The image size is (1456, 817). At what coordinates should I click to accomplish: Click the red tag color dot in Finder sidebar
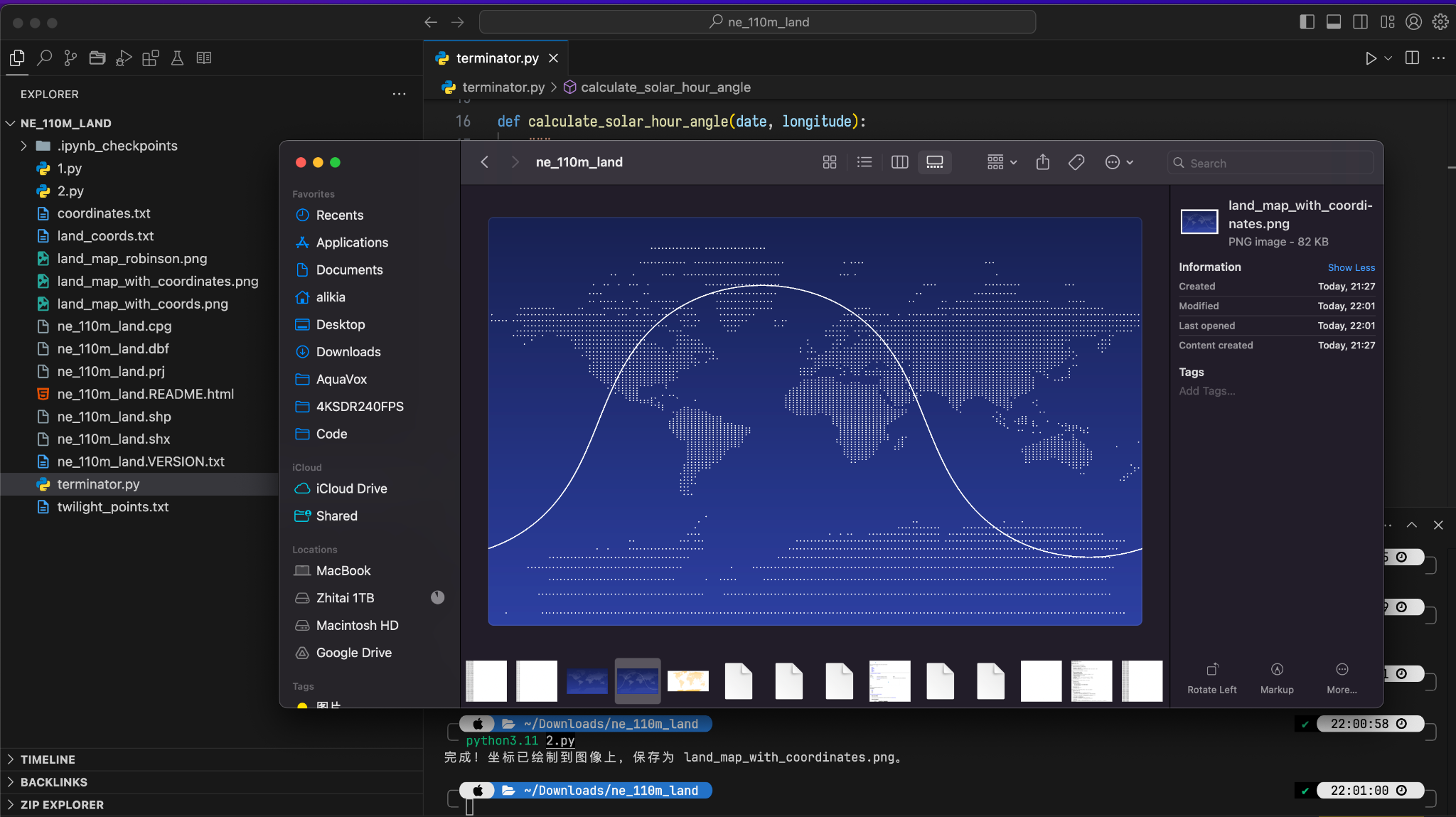[x=301, y=705]
